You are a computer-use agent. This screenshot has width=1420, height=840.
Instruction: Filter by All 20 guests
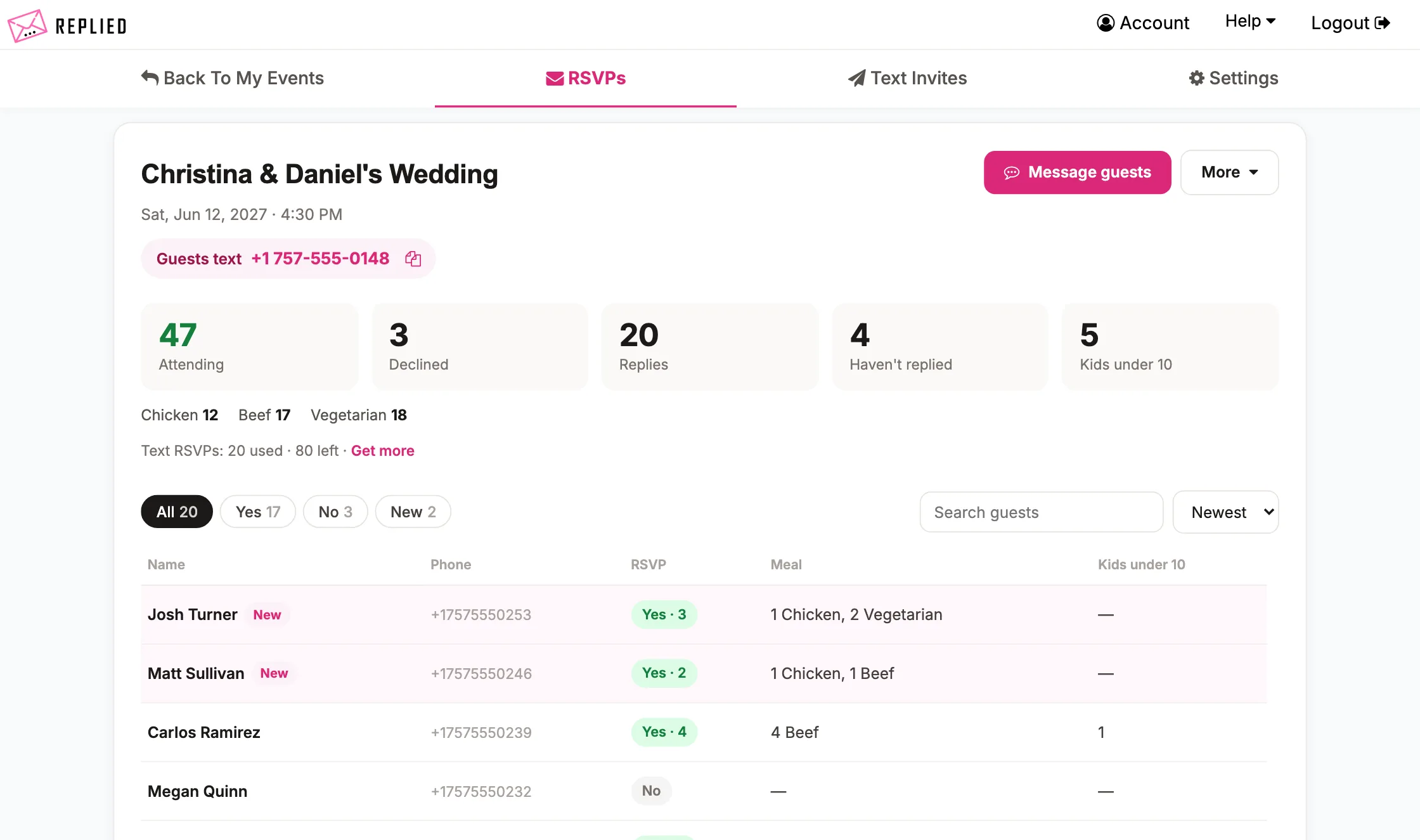[x=177, y=512]
